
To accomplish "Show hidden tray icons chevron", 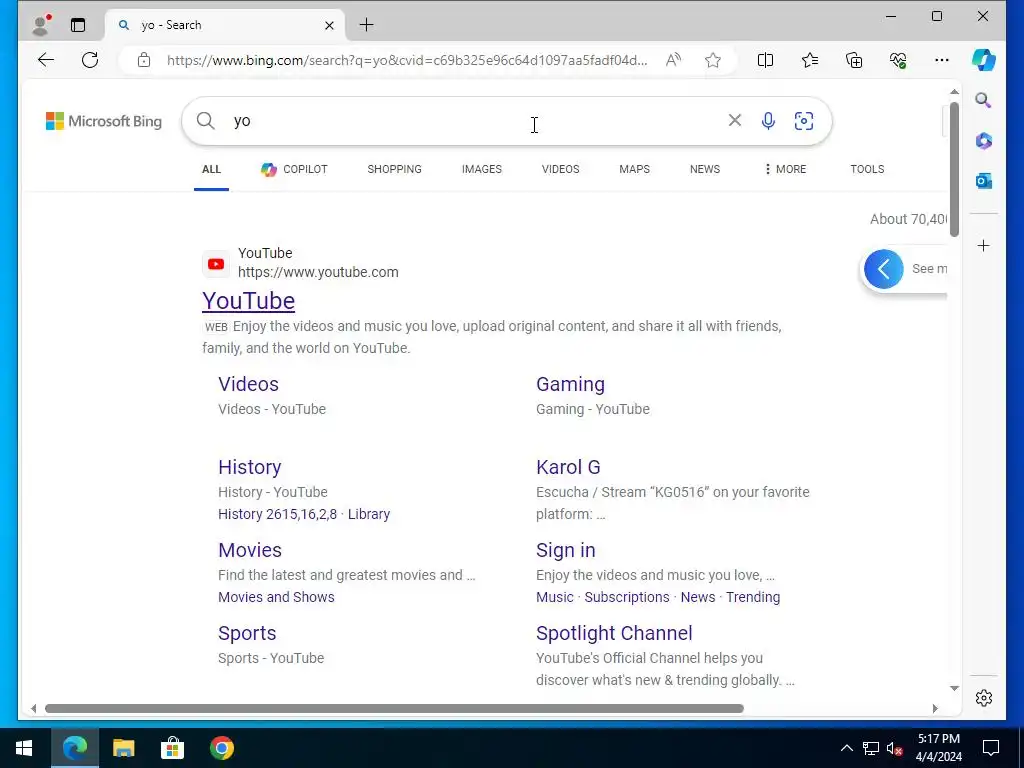I will (846, 748).
